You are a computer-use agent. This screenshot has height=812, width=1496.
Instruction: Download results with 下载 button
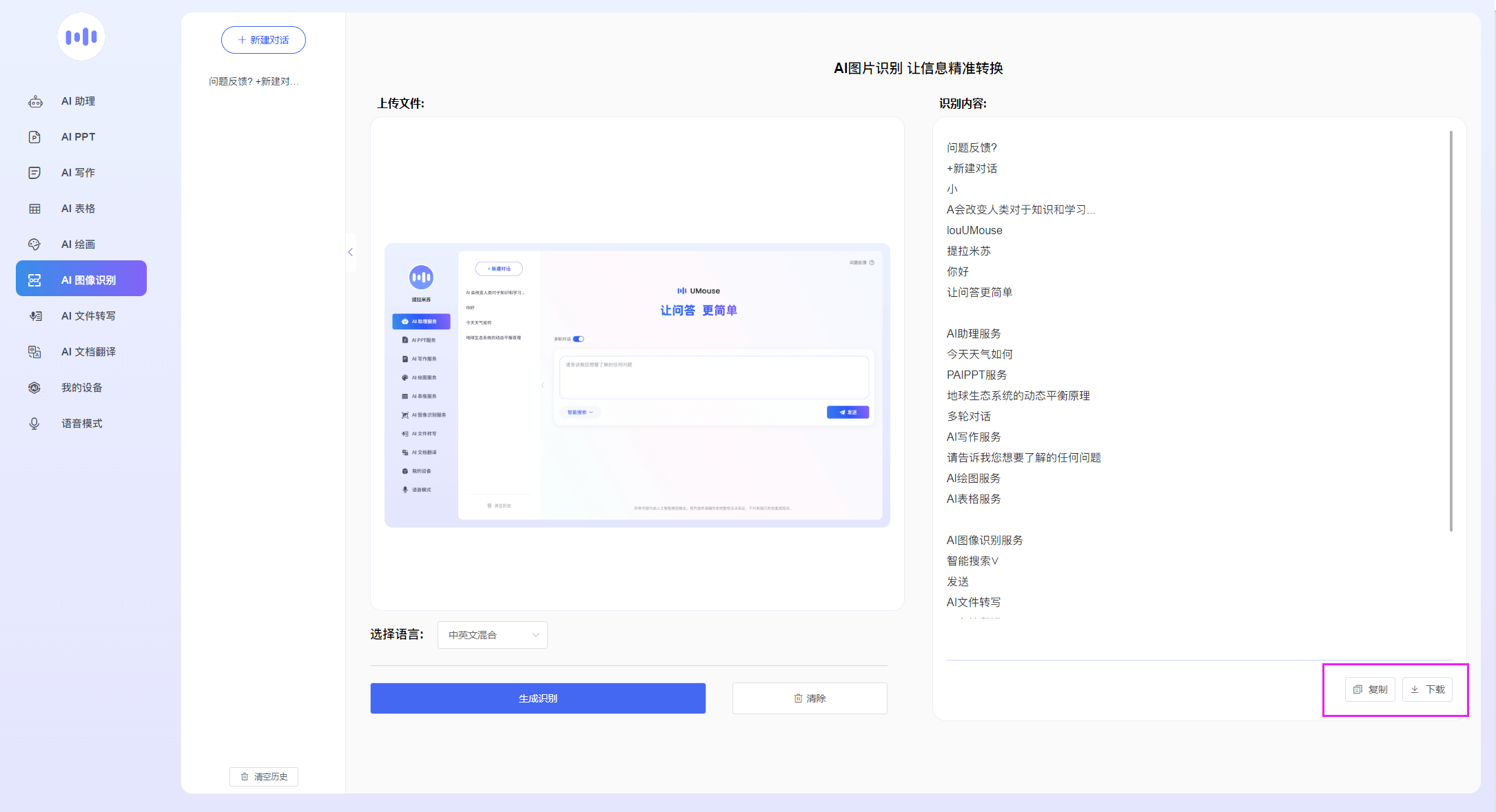[x=1427, y=689]
